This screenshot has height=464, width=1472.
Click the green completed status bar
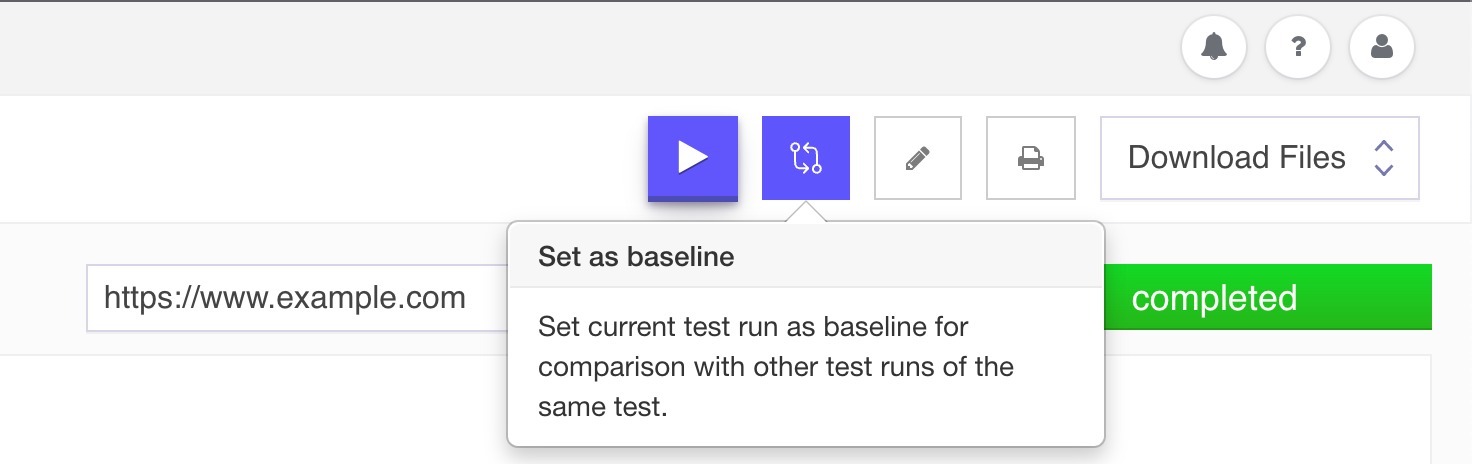click(1268, 297)
